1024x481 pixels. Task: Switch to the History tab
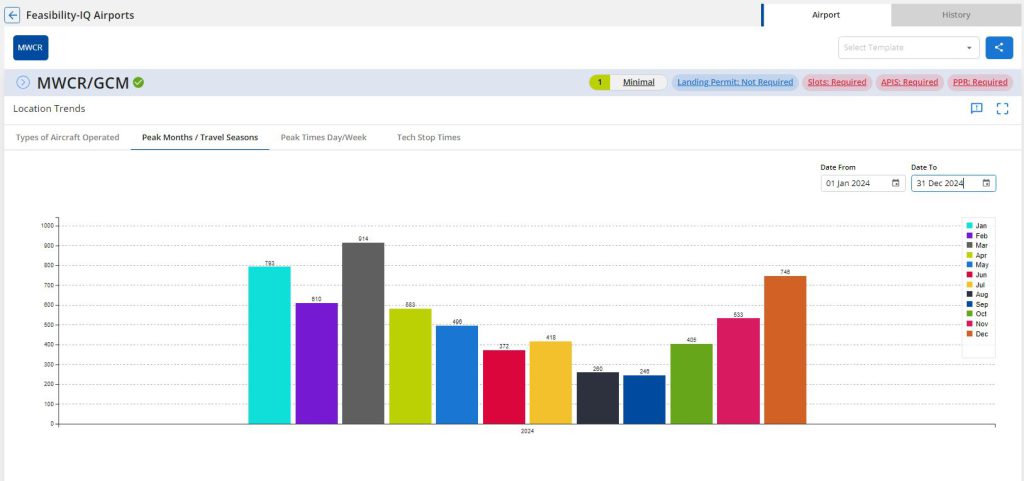point(955,15)
